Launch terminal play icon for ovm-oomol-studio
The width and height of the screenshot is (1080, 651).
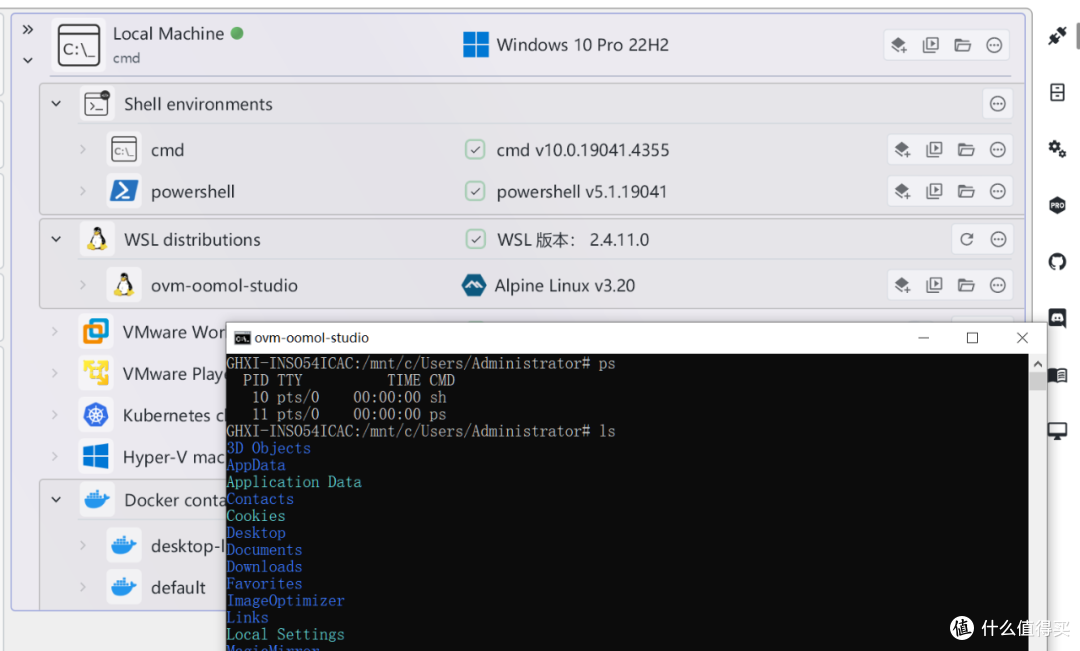(x=934, y=285)
